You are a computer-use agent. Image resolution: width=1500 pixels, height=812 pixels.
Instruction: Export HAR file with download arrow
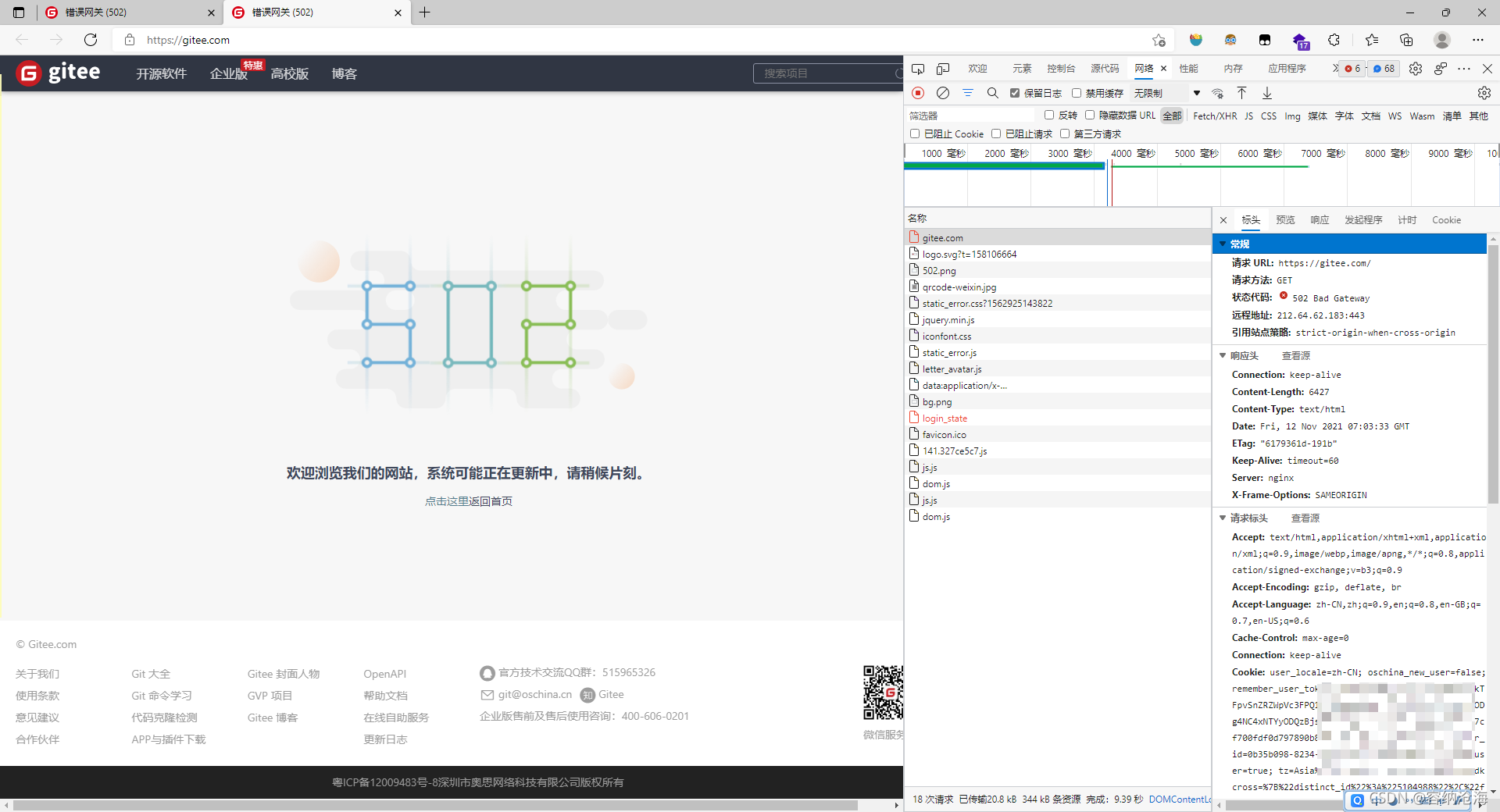(1267, 93)
